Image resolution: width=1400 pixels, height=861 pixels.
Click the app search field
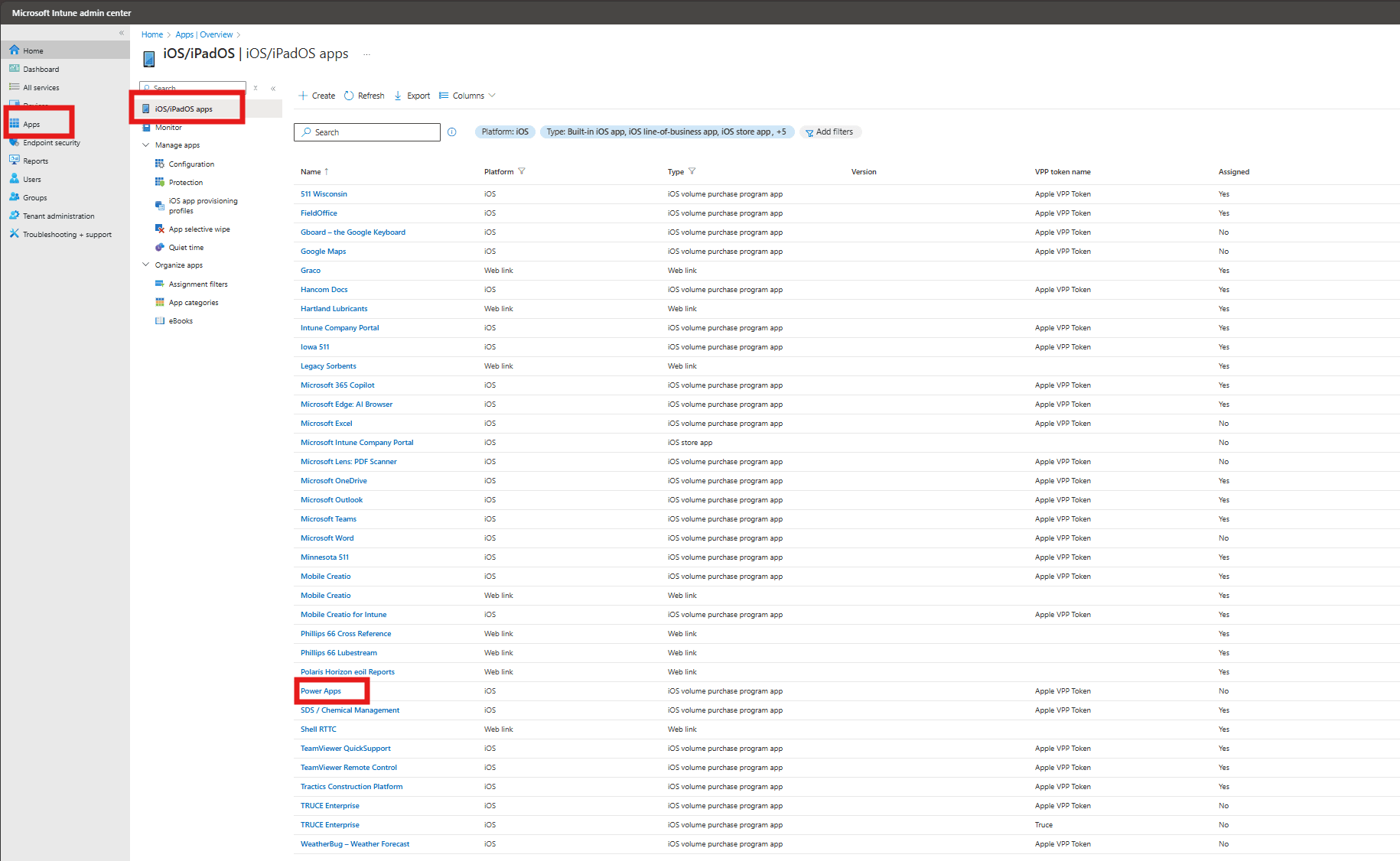pyautogui.click(x=367, y=132)
